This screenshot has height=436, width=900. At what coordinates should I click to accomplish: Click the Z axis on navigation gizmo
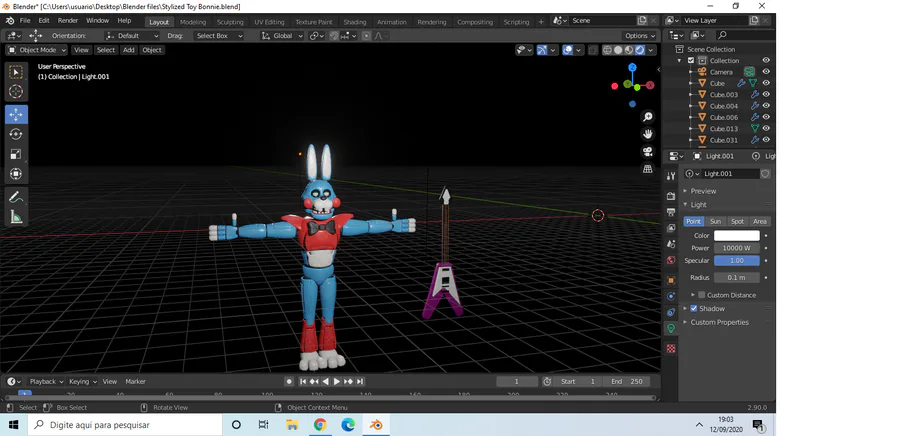(632, 67)
